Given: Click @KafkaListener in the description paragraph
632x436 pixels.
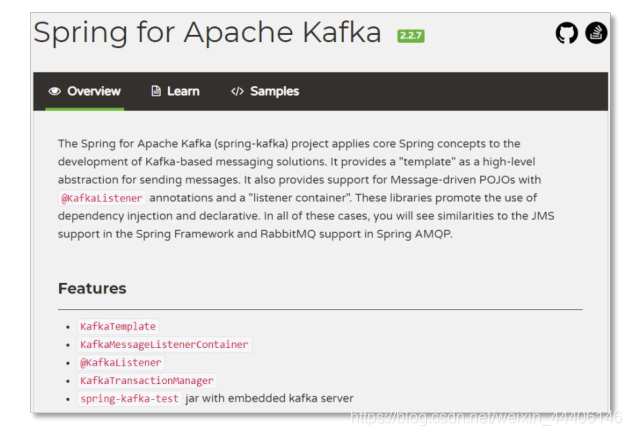Looking at the screenshot, I should 102,198.
